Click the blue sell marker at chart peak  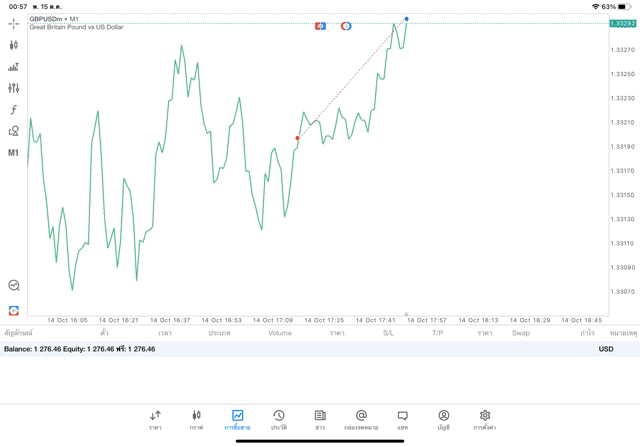coord(407,19)
